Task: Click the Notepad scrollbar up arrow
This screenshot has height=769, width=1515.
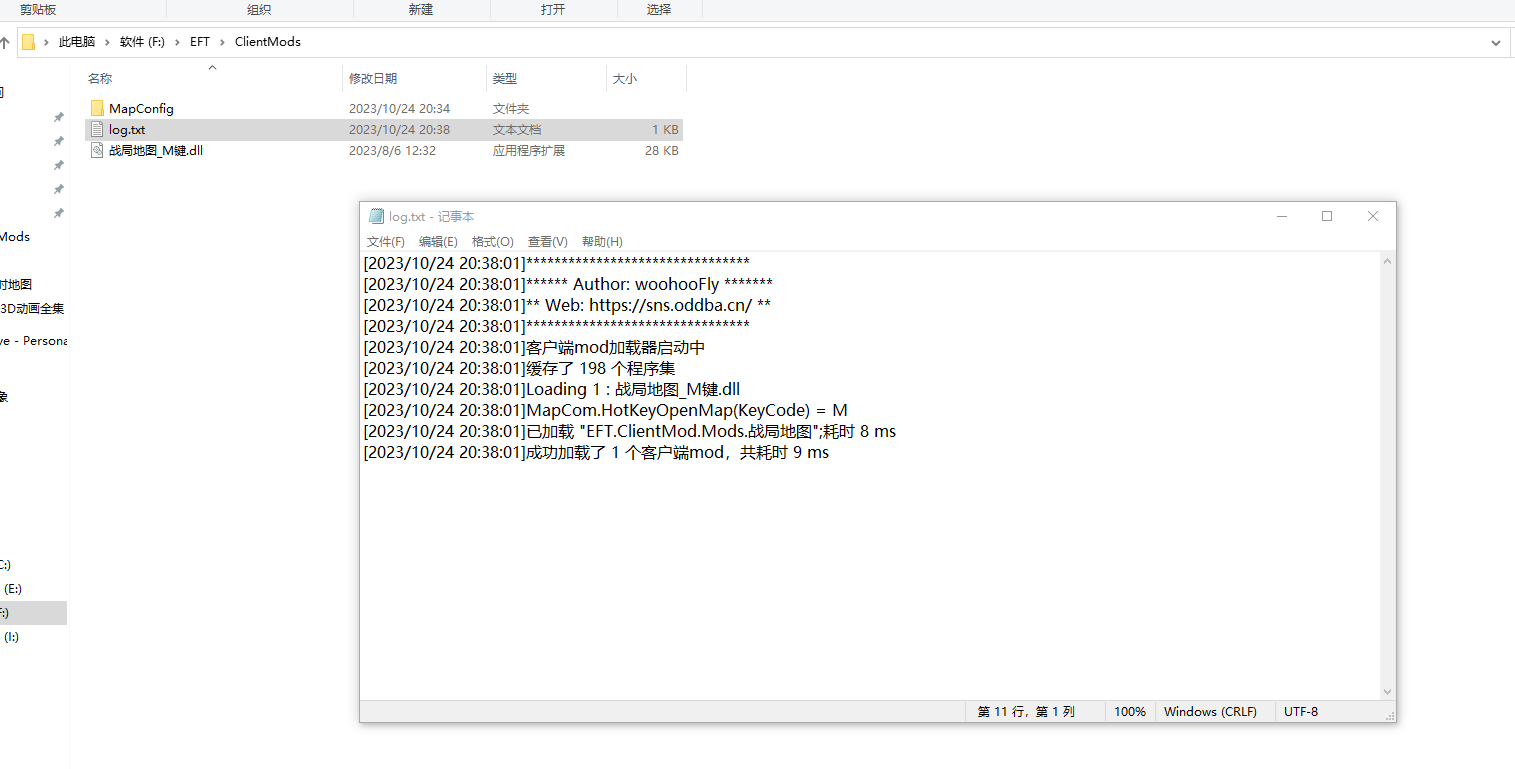Action: click(x=1387, y=261)
